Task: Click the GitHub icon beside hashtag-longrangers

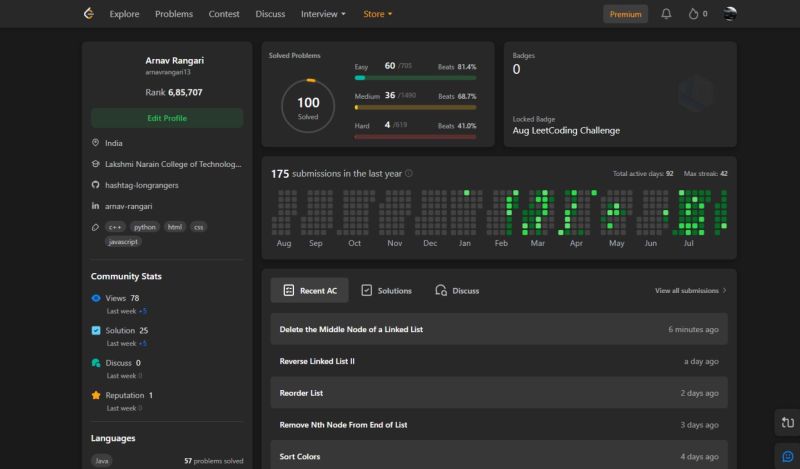Action: point(95,185)
